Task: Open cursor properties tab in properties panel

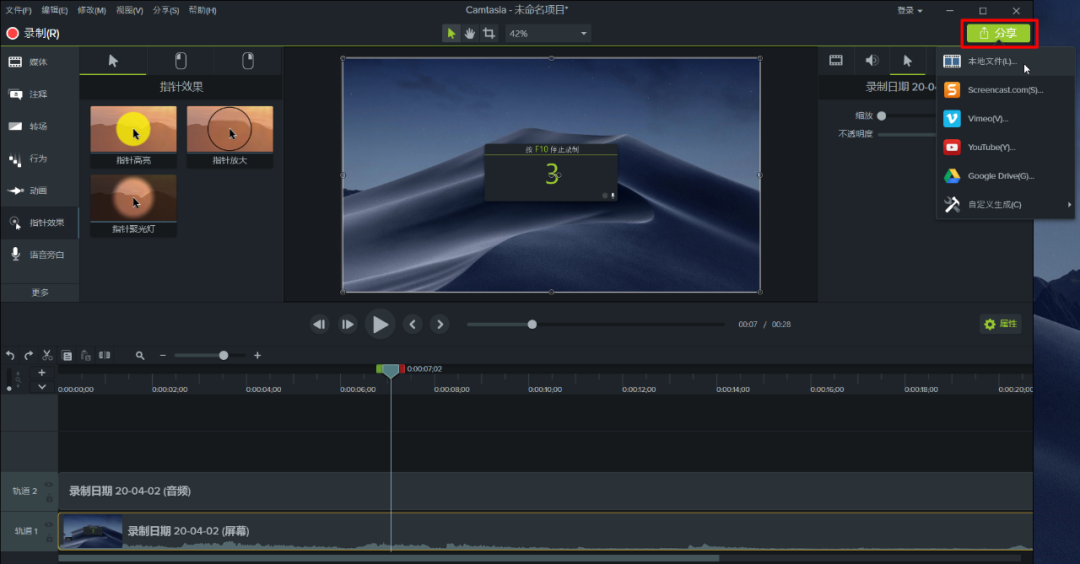Action: (x=908, y=61)
